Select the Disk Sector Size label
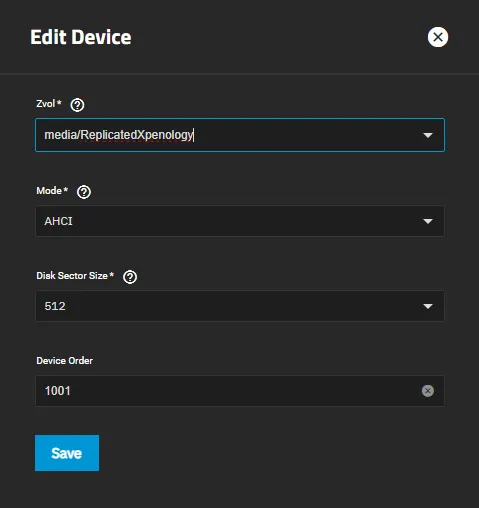This screenshot has height=508, width=479. pyautogui.click(x=75, y=276)
